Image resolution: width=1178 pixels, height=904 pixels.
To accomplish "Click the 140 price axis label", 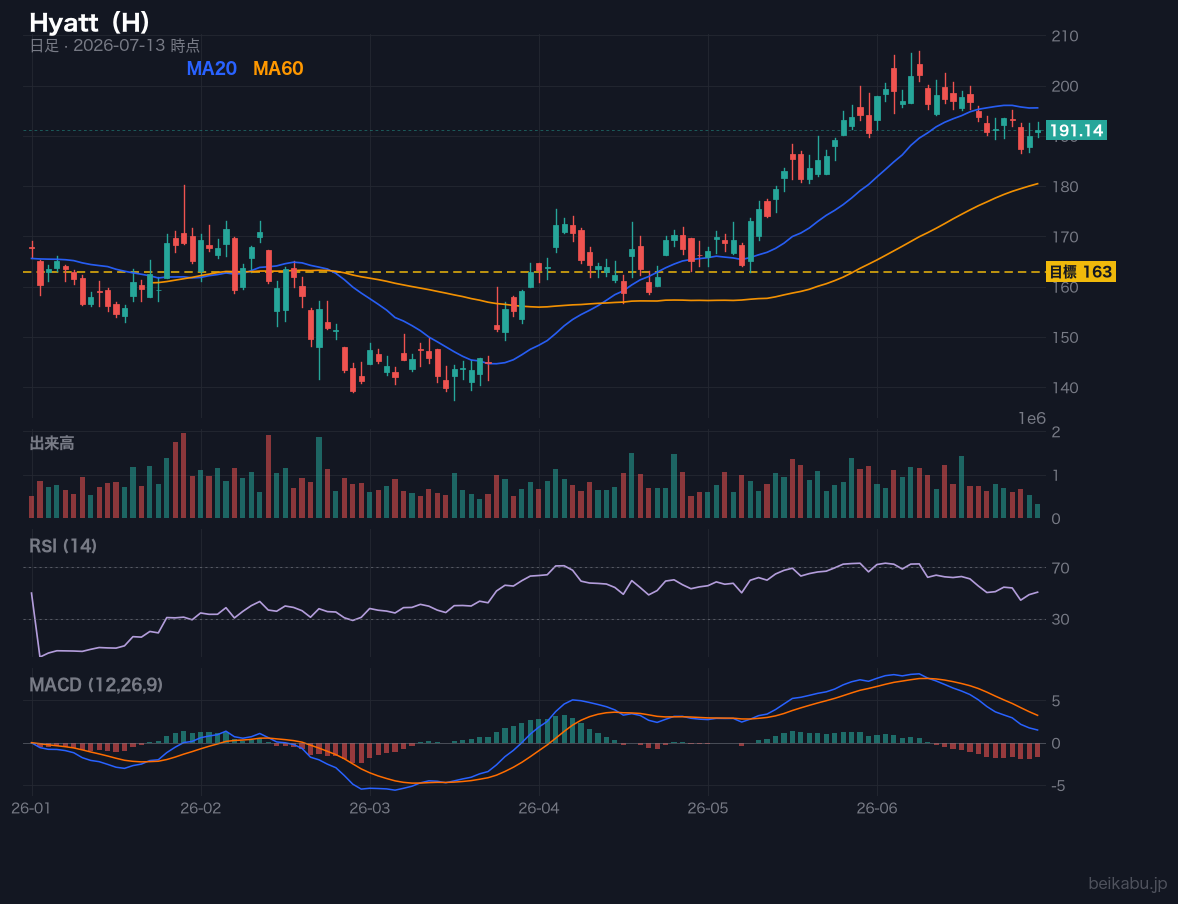I will click(x=1065, y=388).
